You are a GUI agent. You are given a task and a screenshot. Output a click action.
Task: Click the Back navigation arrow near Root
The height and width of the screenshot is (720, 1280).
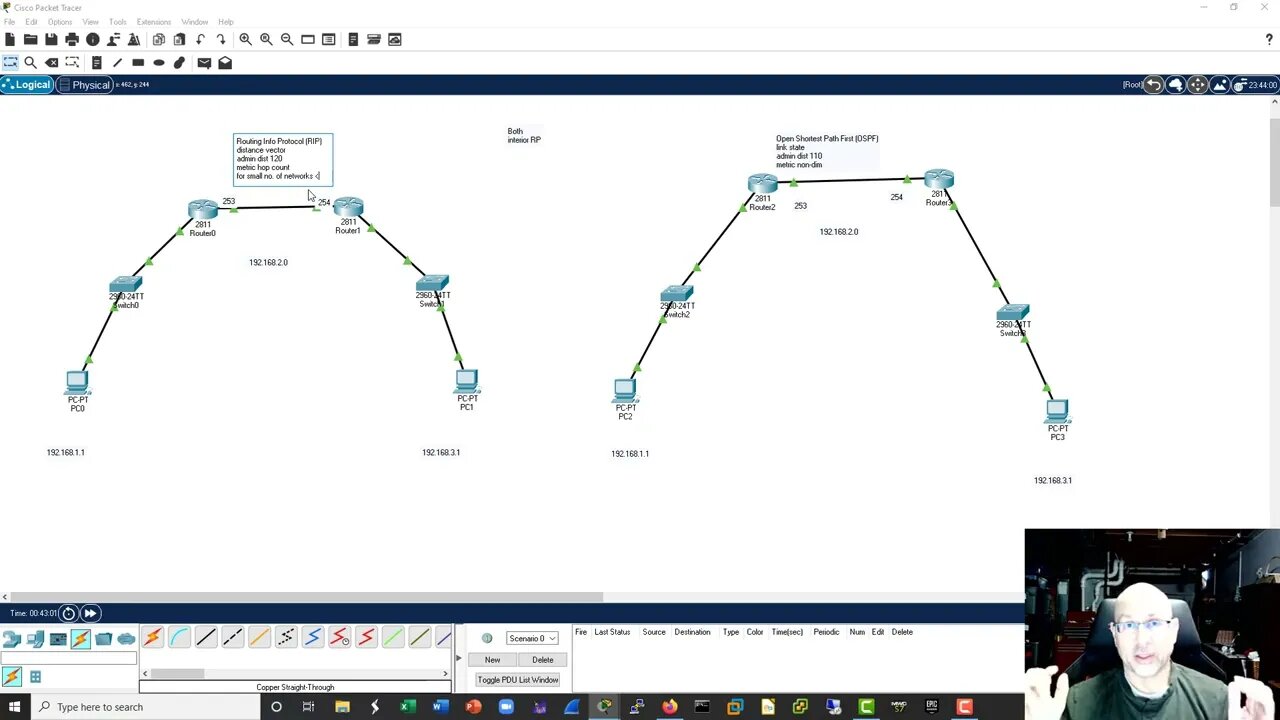tap(1154, 85)
